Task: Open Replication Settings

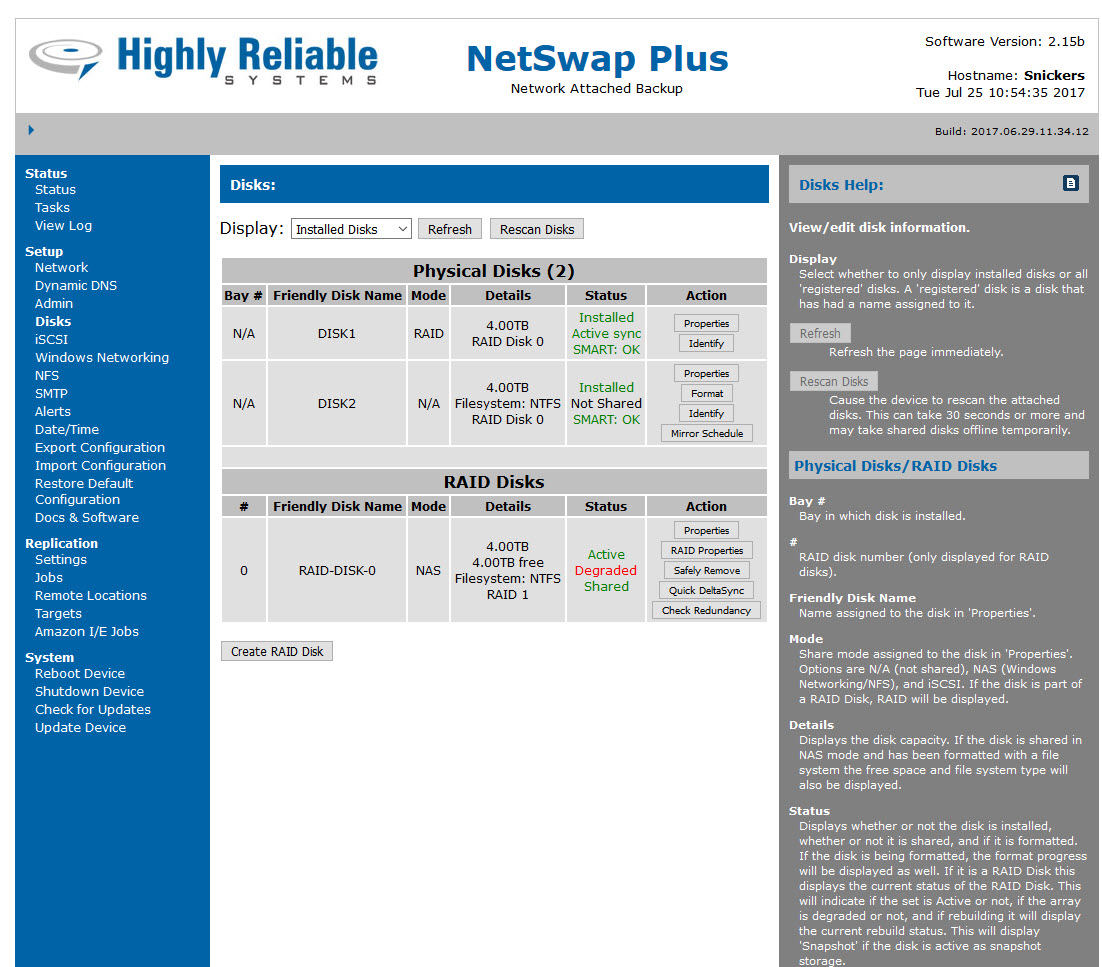Action: (61, 560)
